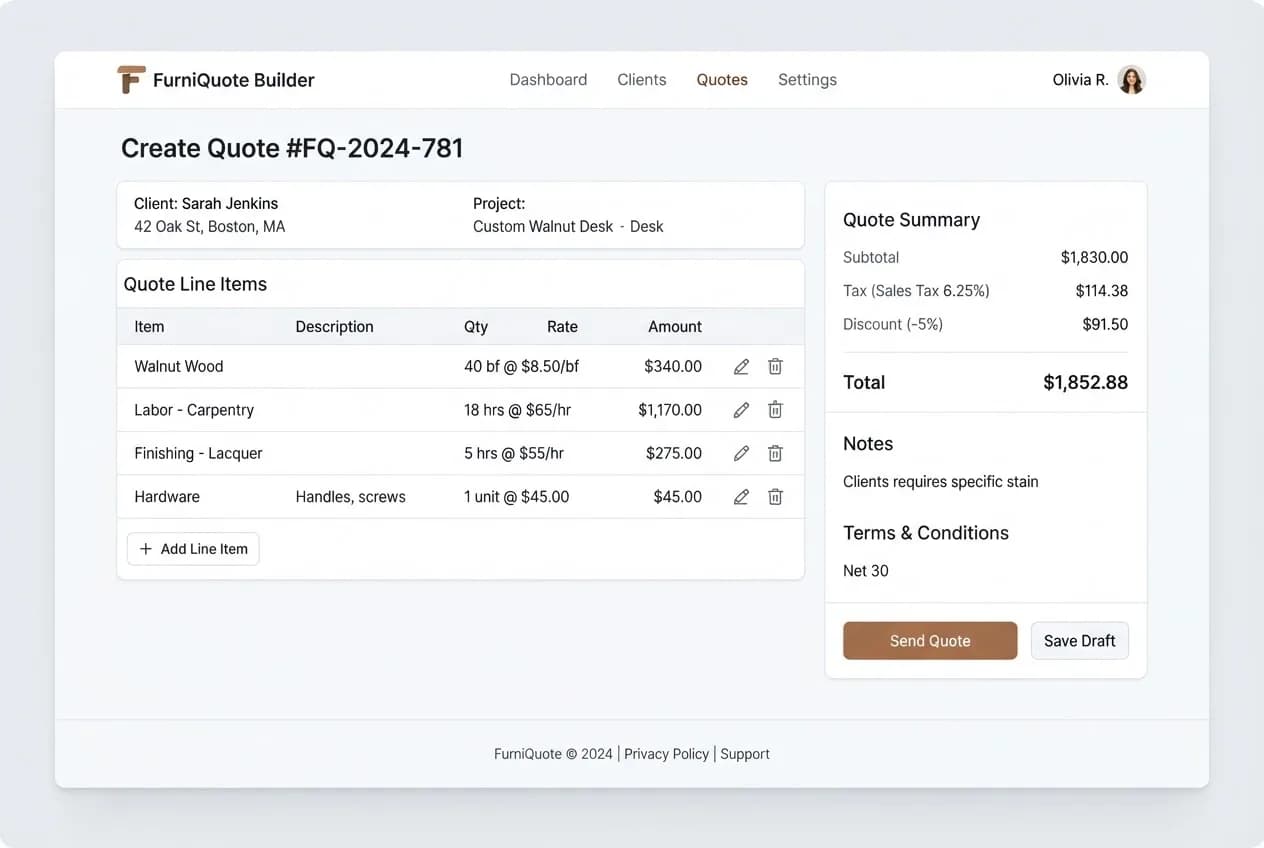This screenshot has width=1264, height=848.
Task: Save the quote as draft
Action: pos(1080,641)
